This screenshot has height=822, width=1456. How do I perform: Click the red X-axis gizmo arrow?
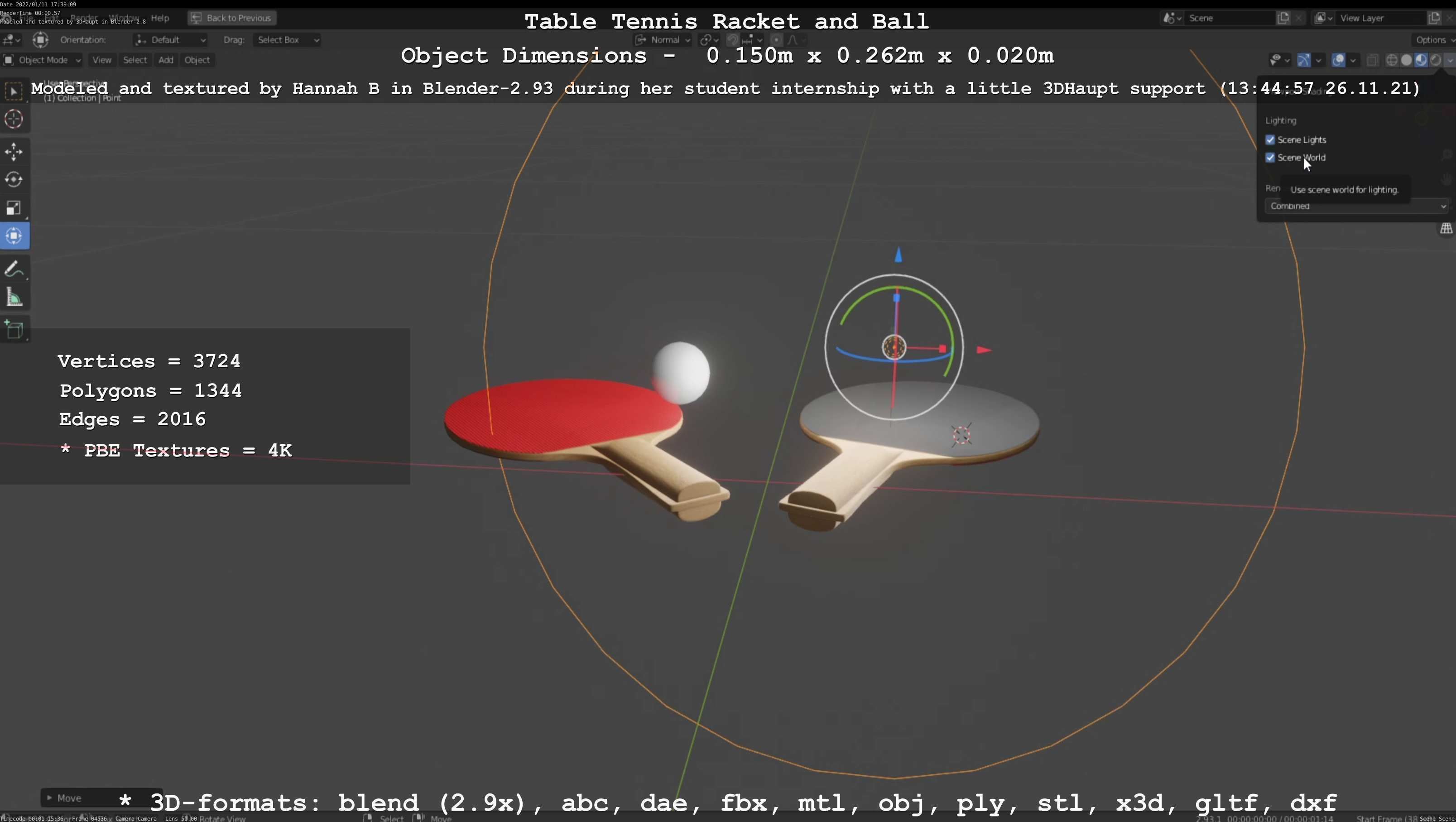984,351
